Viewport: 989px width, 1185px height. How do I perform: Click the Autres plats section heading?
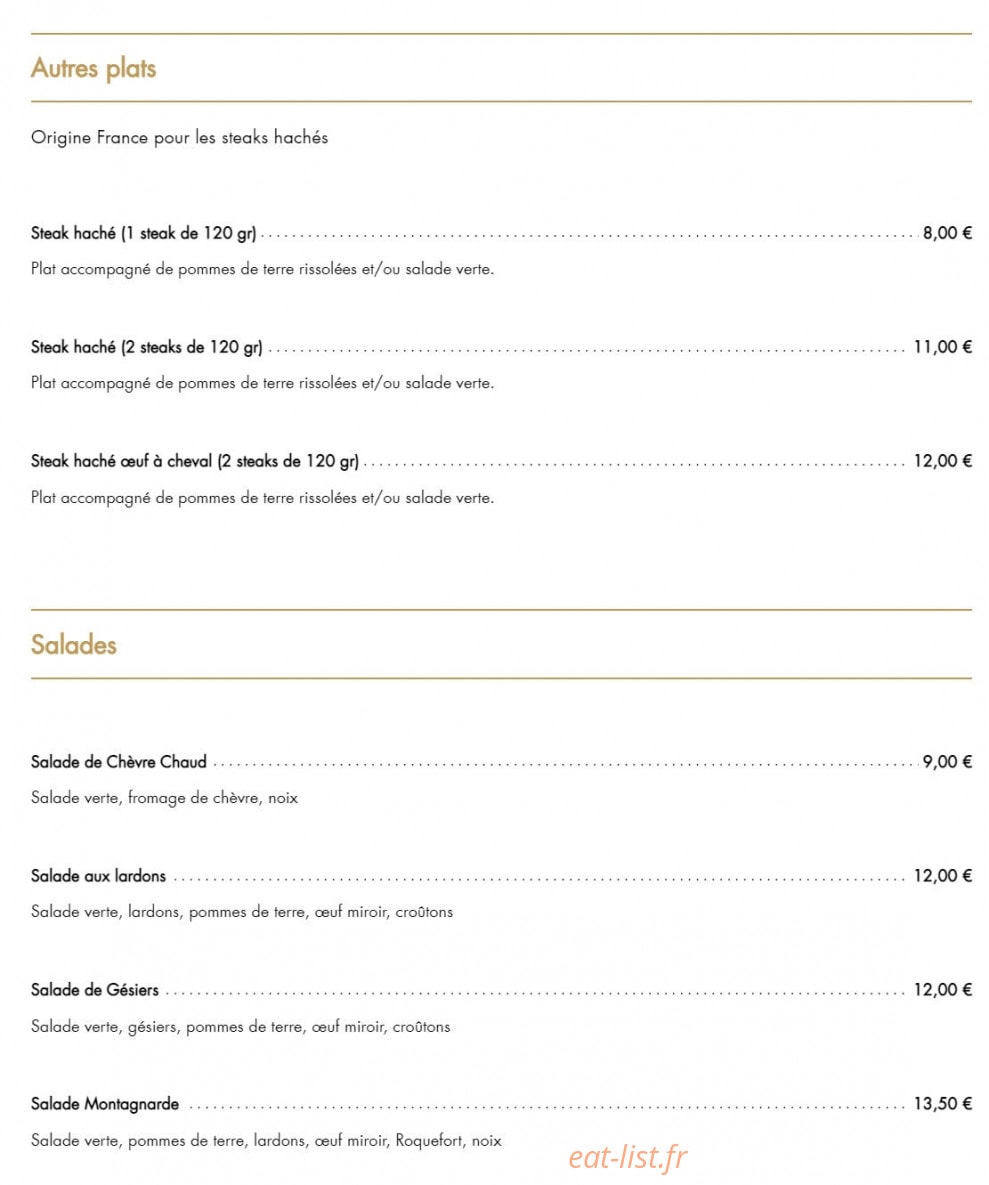[x=94, y=69]
